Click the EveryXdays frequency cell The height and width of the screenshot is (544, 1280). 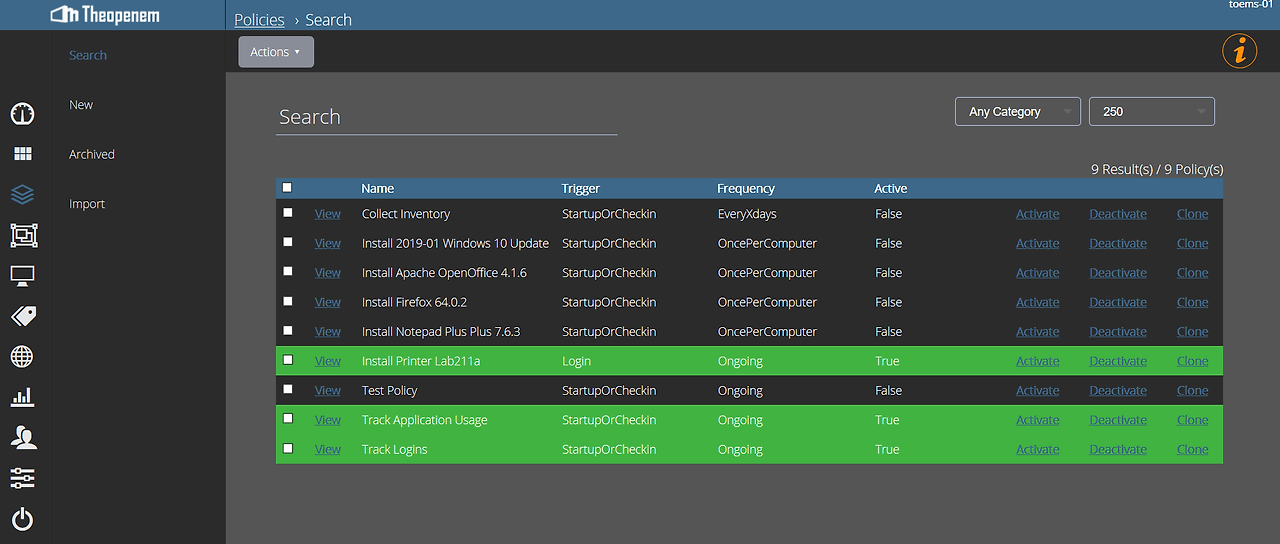(747, 214)
